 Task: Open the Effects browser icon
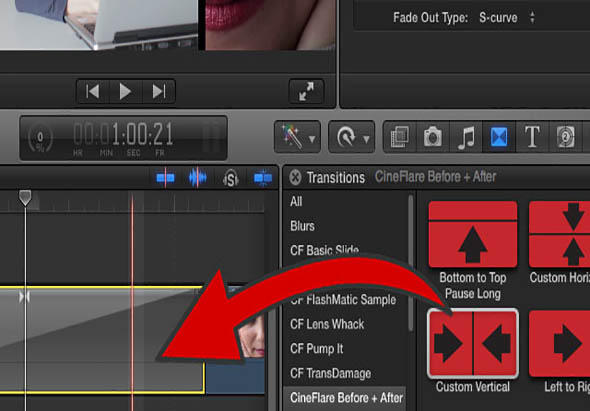[x=400, y=137]
